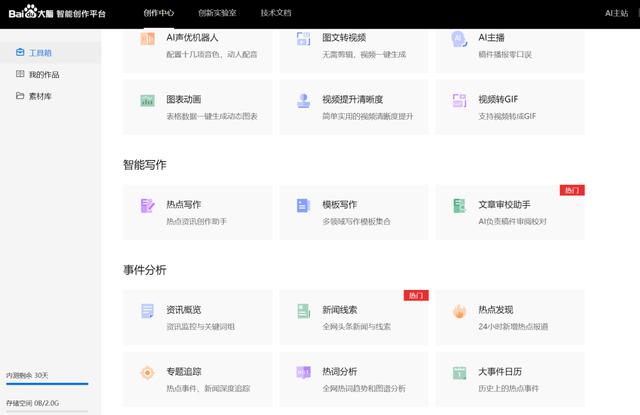Image resolution: width=640 pixels, height=415 pixels.
Task: Select the 视频转GIF icon
Action: click(x=459, y=101)
